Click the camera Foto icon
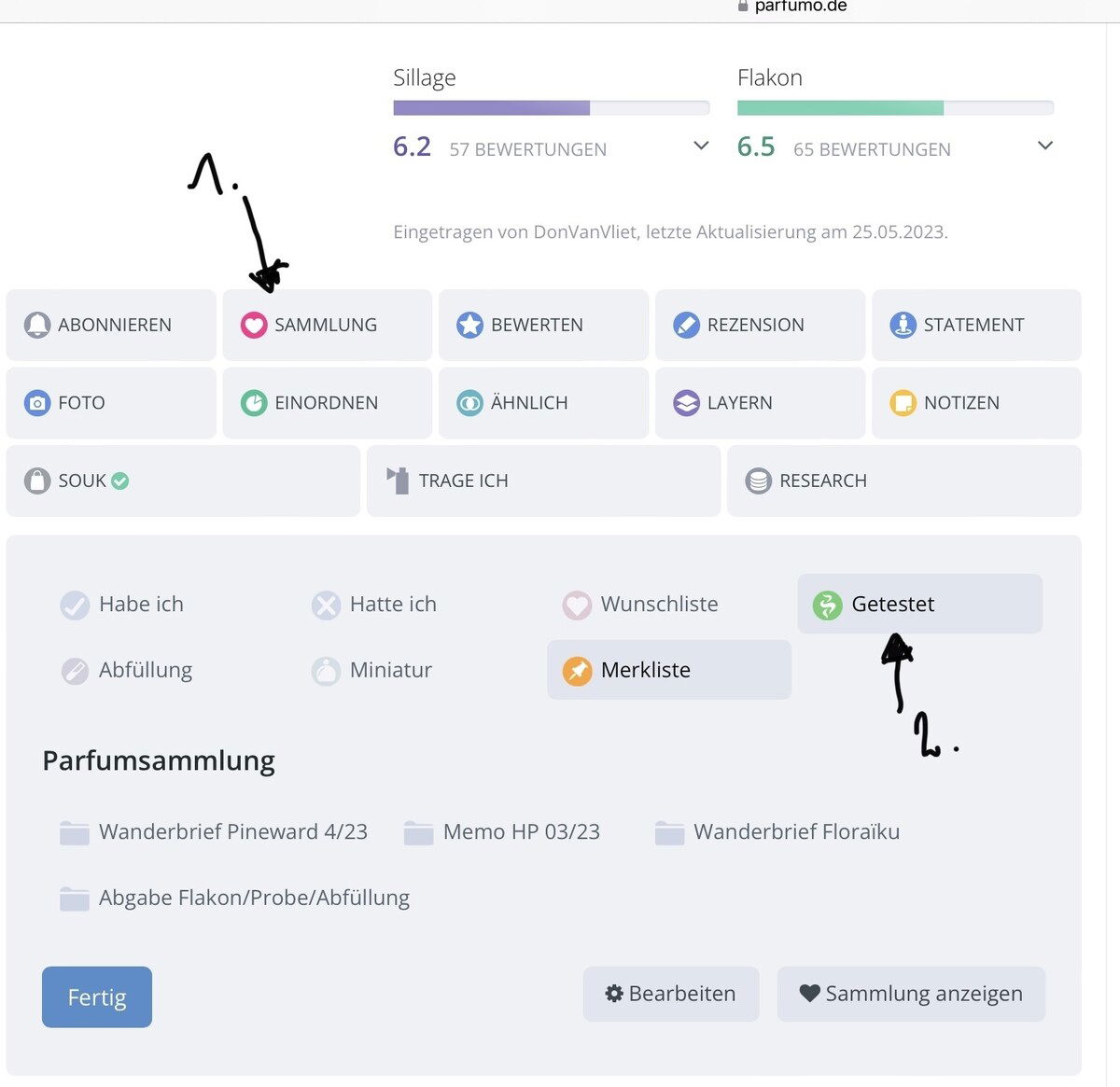This screenshot has height=1087, width=1120. pos(37,403)
